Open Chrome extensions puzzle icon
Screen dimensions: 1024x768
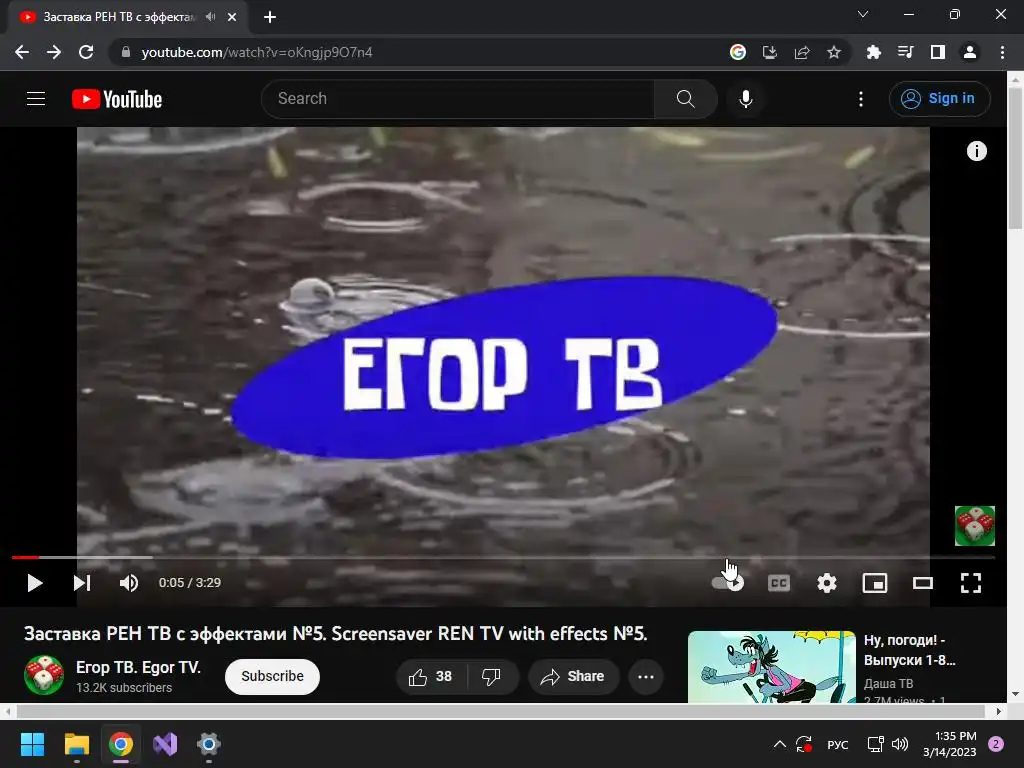click(x=873, y=52)
